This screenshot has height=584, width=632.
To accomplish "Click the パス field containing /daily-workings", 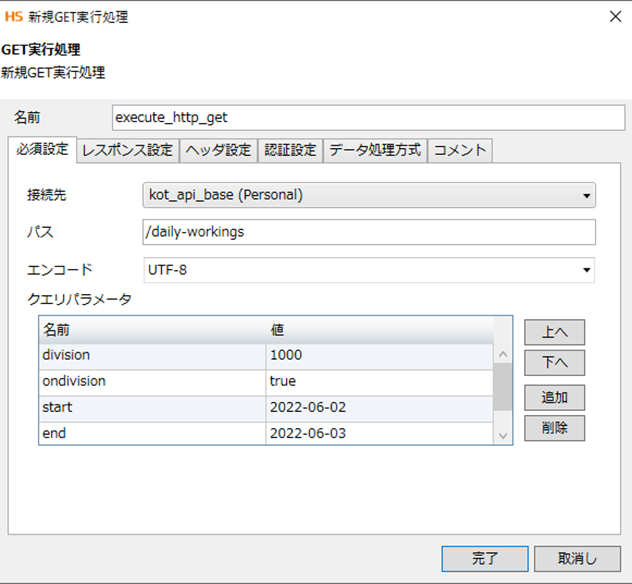I will point(370,232).
